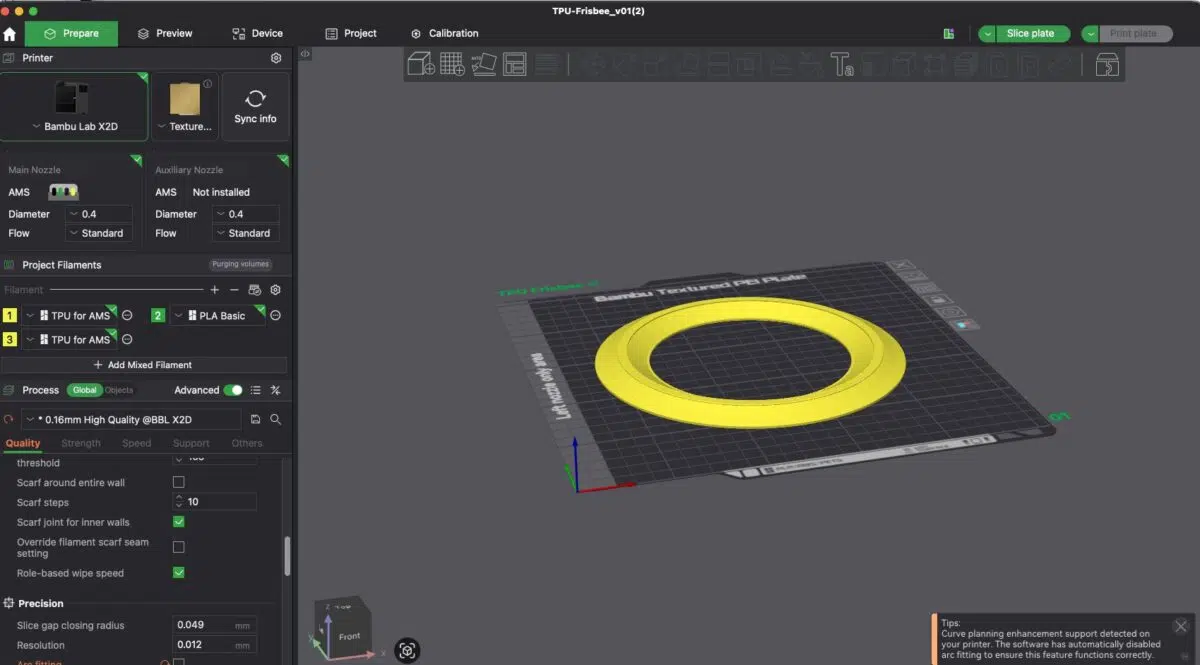Open Print plate dropdown arrow
Image resolution: width=1200 pixels, height=665 pixels.
tap(1091, 34)
